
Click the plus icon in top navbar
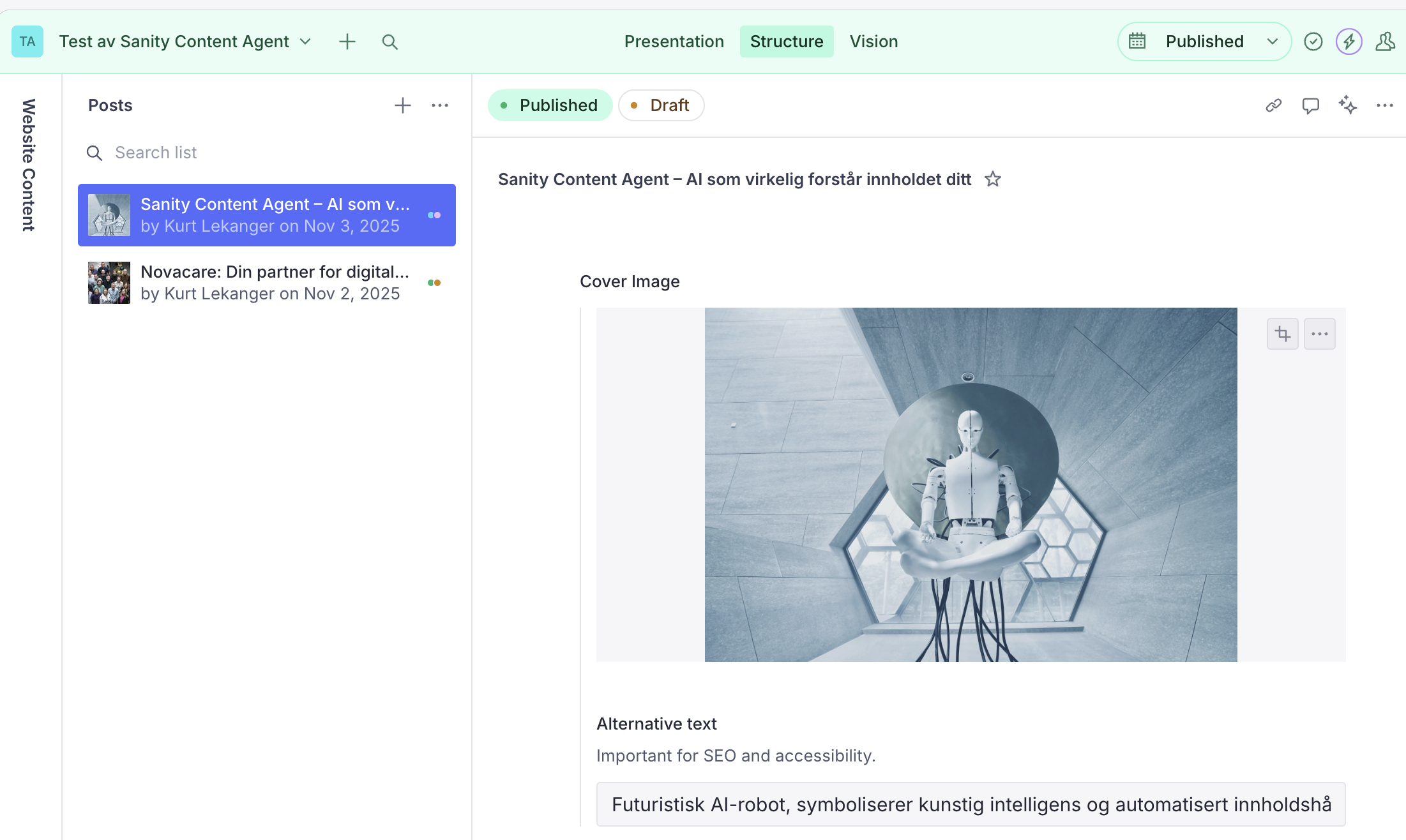coord(347,42)
